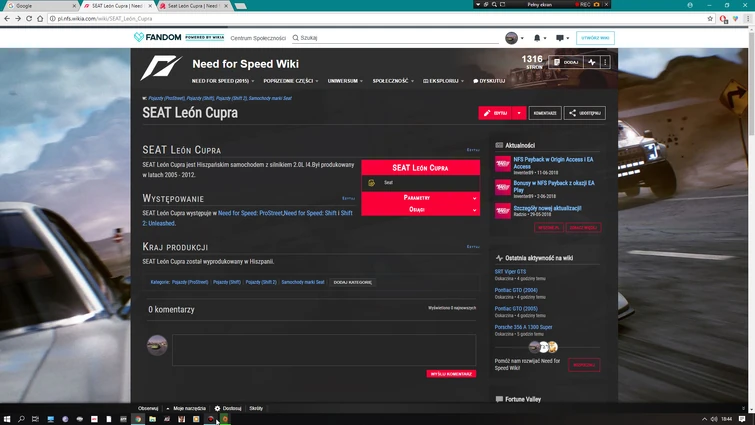755x425 pixels.
Task: Click the volume icon in system tray
Action: 714,419
